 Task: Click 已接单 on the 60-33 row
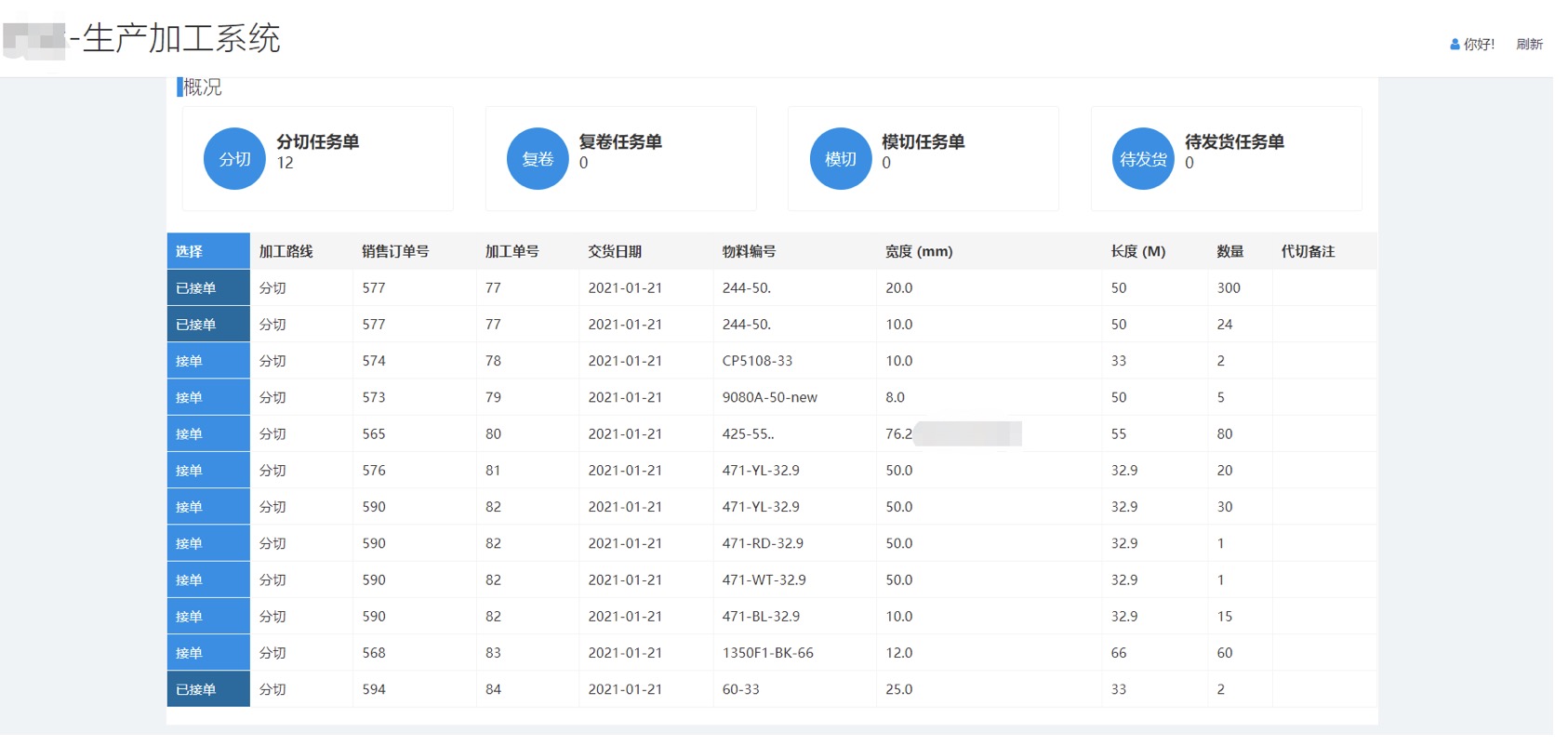point(196,689)
